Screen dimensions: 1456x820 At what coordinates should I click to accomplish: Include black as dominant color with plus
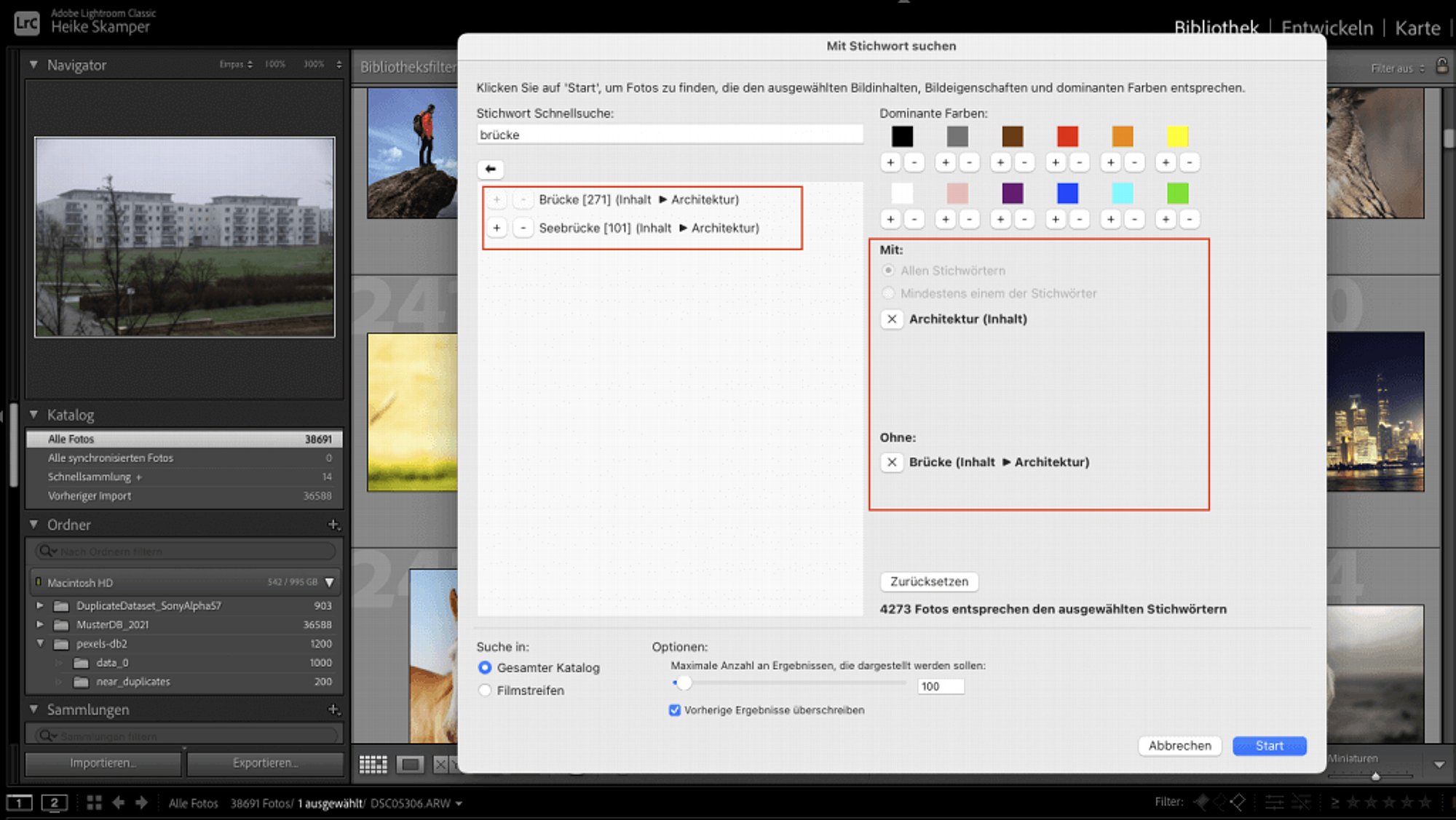pyautogui.click(x=890, y=162)
